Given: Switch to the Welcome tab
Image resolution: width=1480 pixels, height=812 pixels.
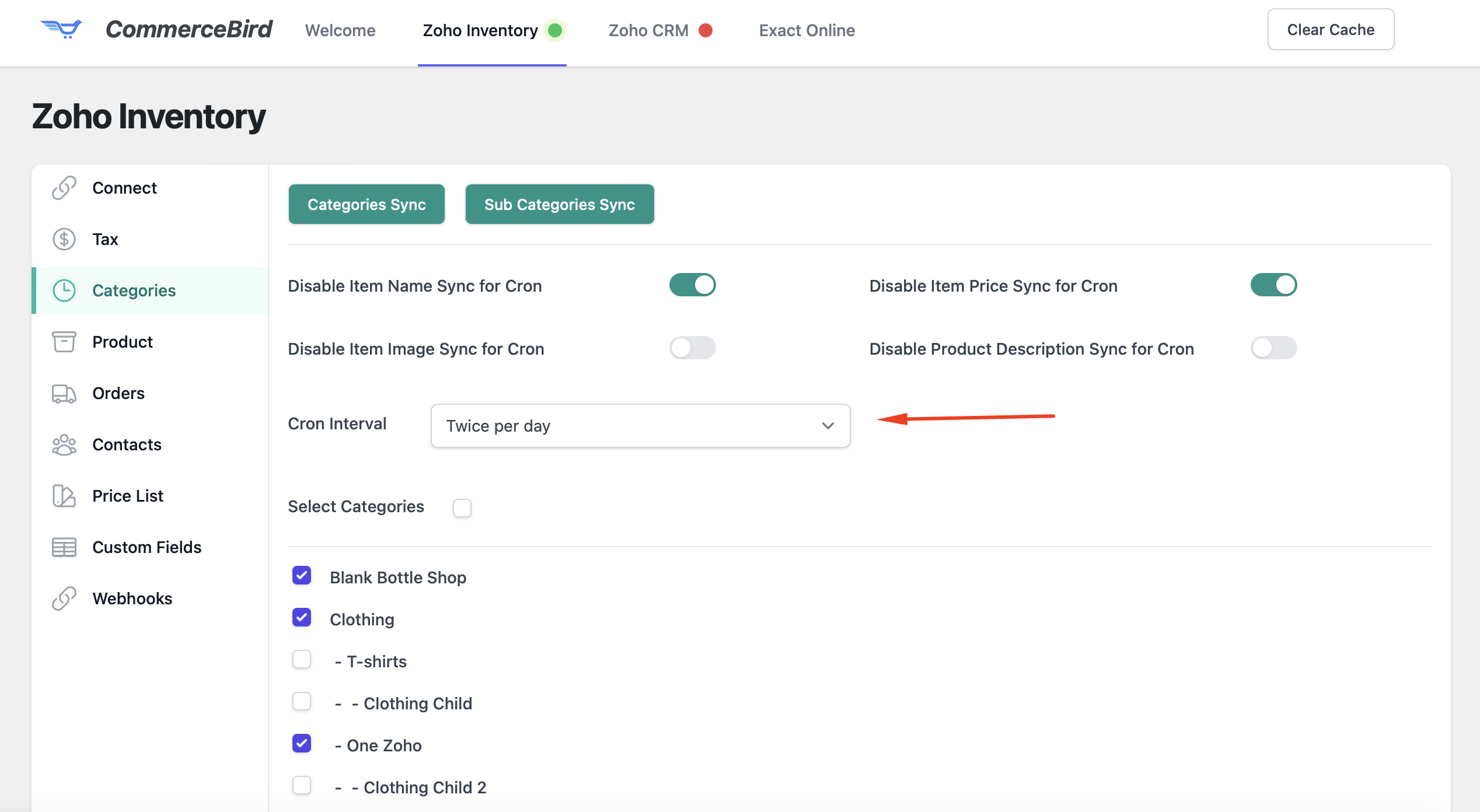Looking at the screenshot, I should pos(340,30).
